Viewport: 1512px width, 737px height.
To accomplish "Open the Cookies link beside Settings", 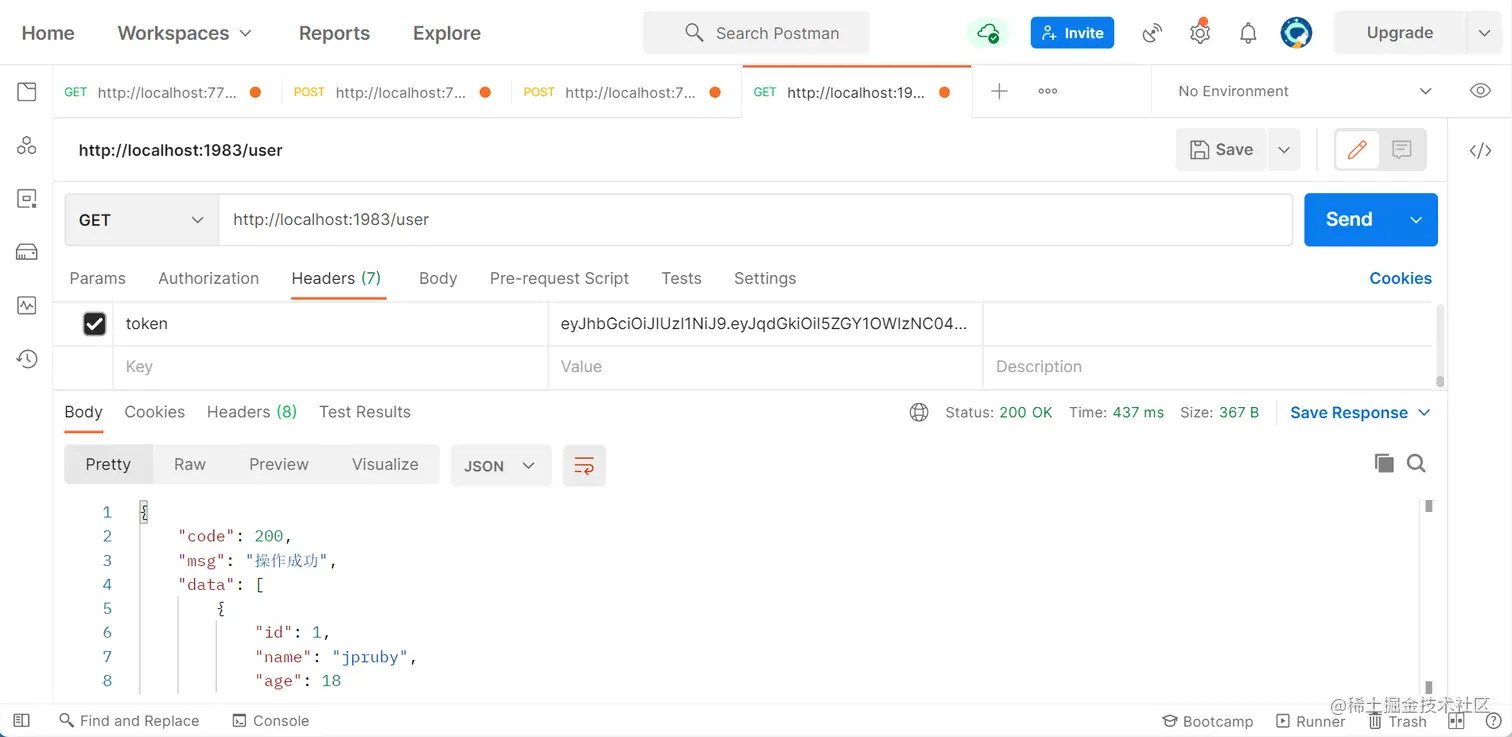I will coord(1400,278).
